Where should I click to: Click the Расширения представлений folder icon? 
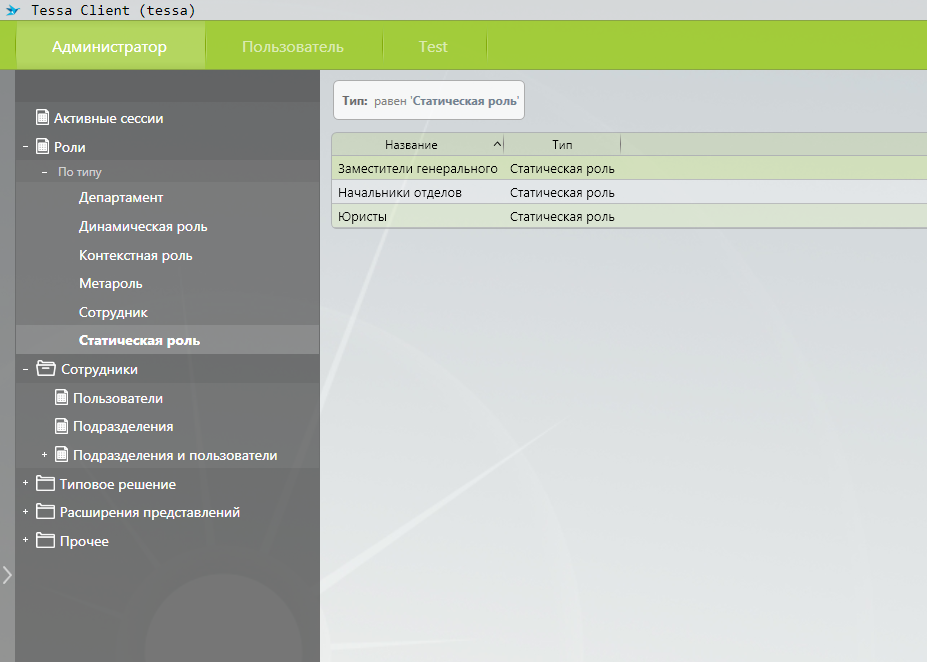(x=45, y=512)
